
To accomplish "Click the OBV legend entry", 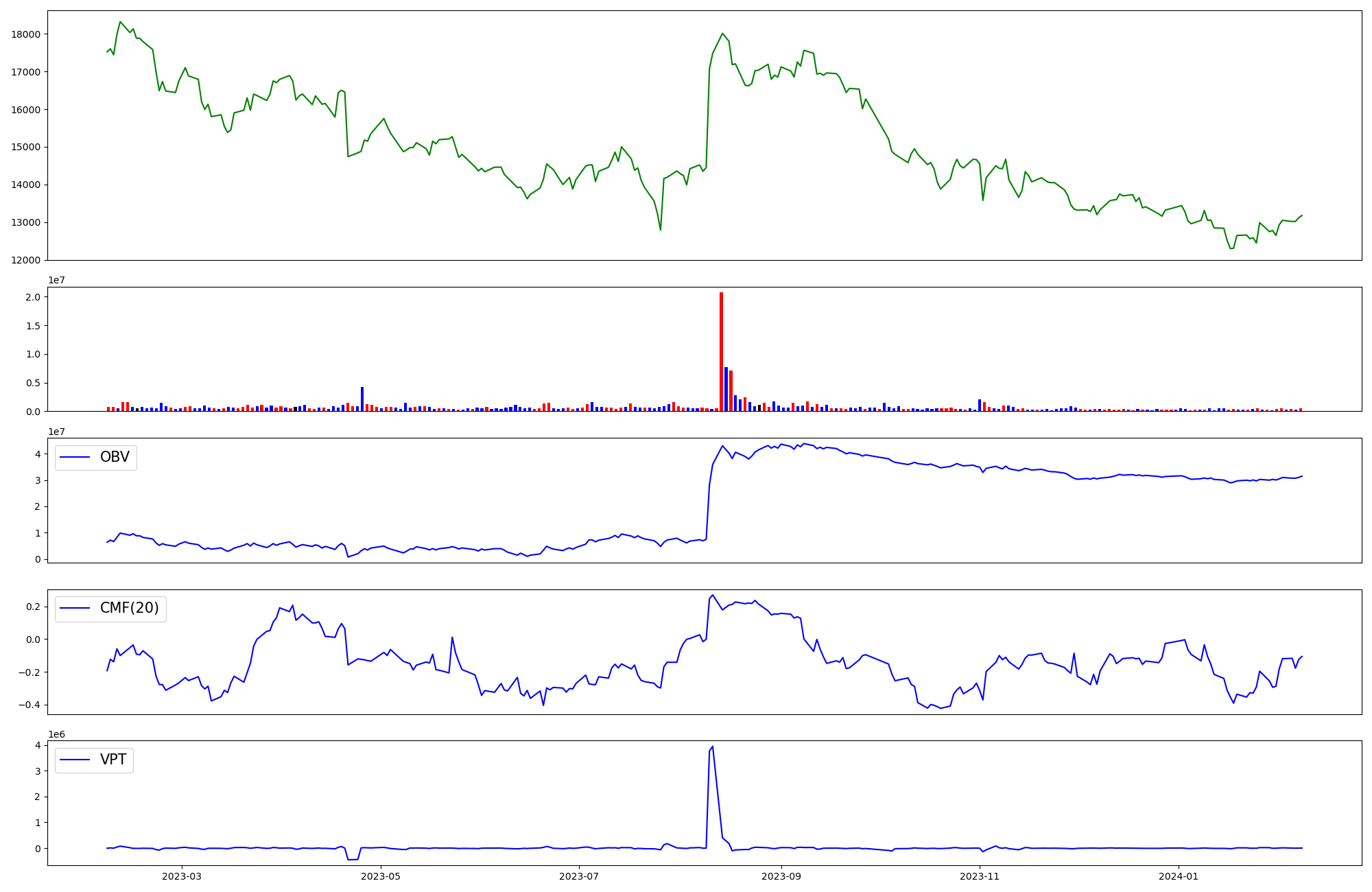I will 114,457.
